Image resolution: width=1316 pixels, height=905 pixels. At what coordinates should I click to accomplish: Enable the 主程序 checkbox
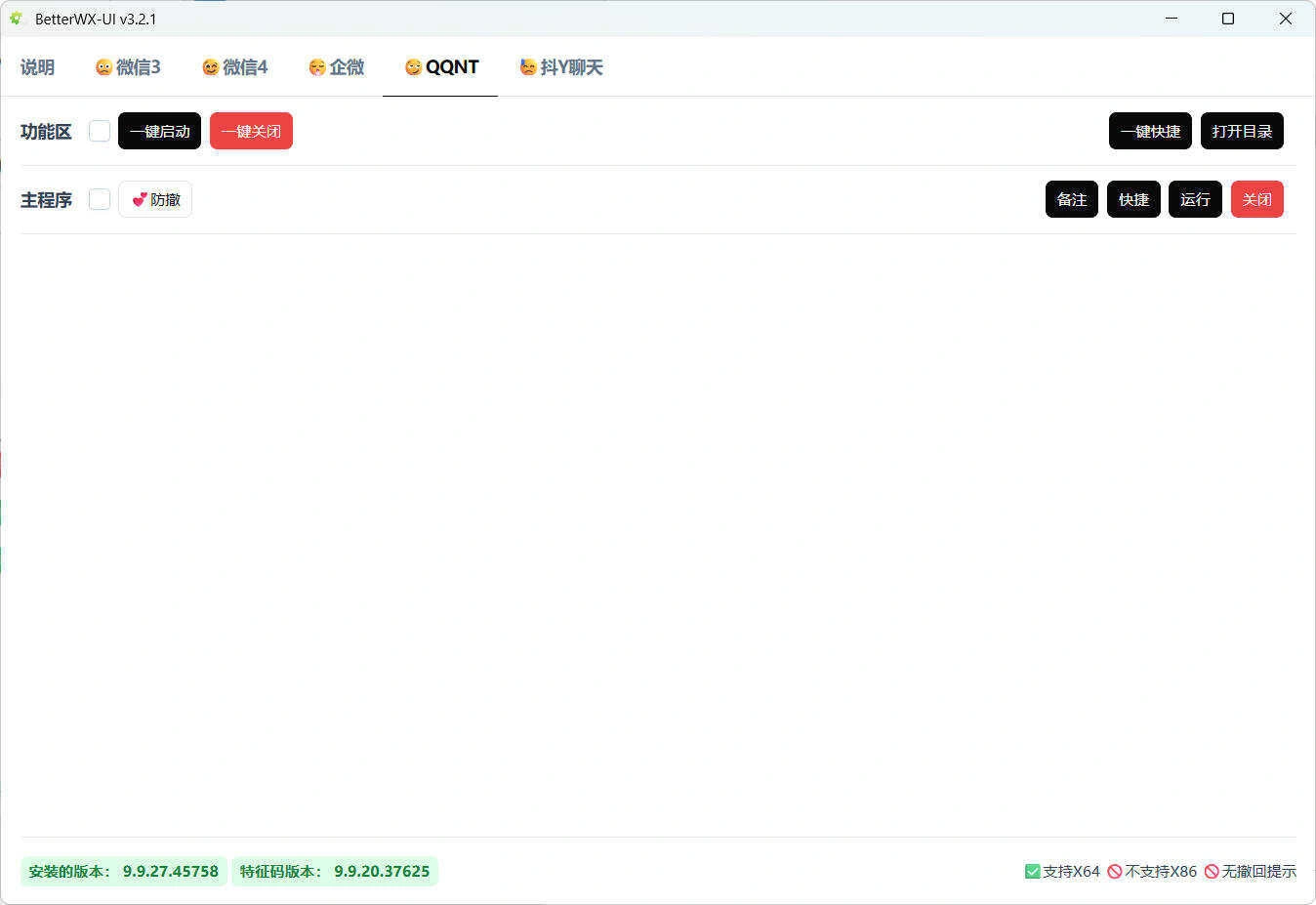99,198
